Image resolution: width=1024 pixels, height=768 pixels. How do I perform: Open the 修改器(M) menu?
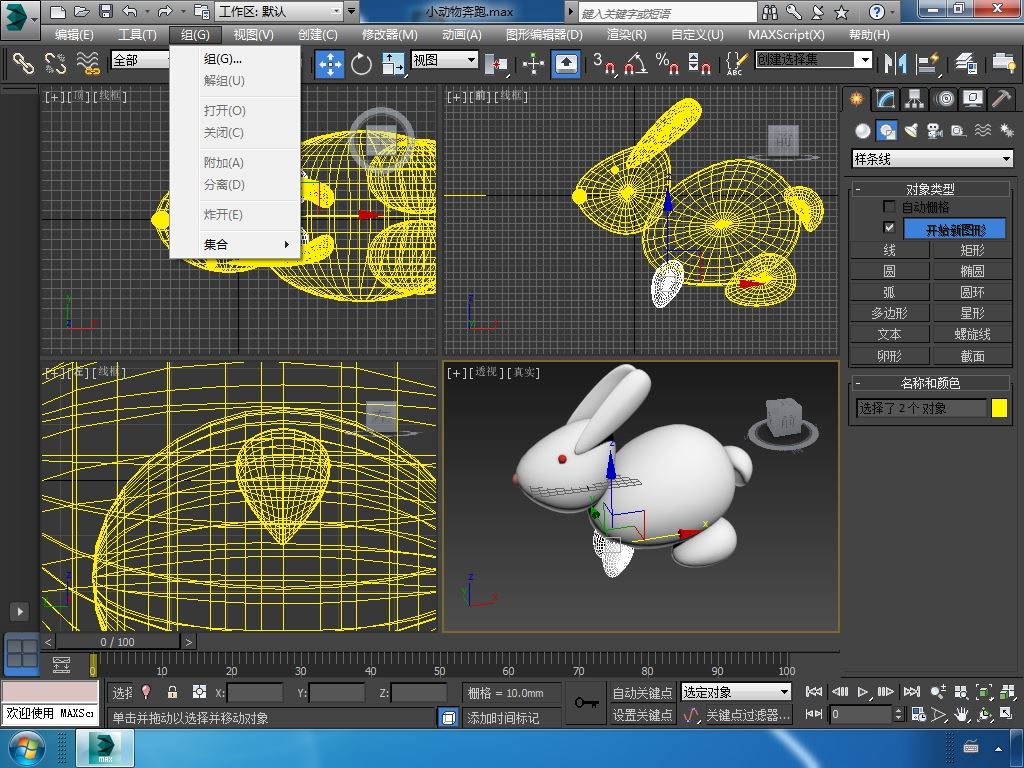coord(390,35)
